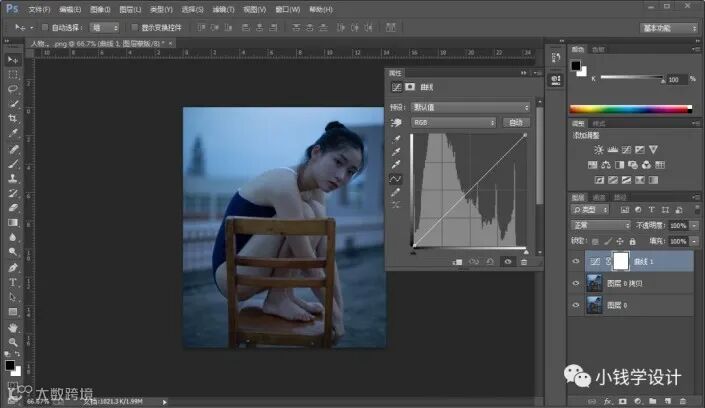This screenshot has height=408, width=705.
Task: Enable the Auto-Select checkbox
Action: point(45,27)
